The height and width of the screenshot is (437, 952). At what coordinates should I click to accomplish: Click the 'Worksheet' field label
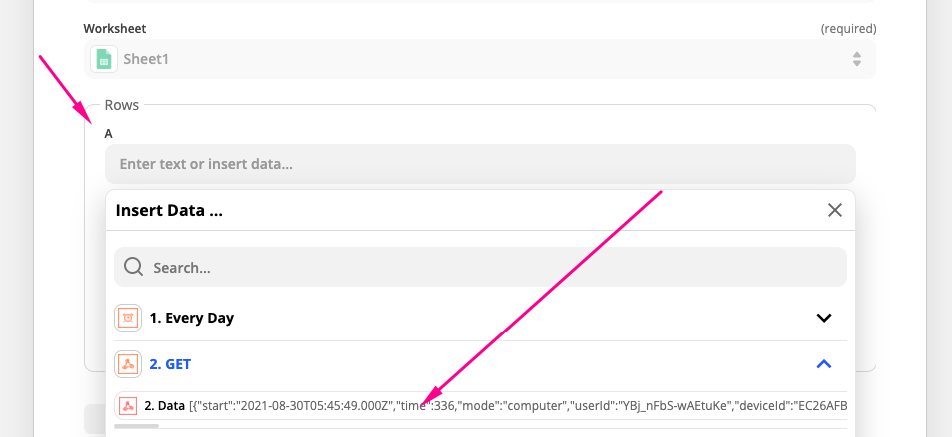click(x=115, y=29)
